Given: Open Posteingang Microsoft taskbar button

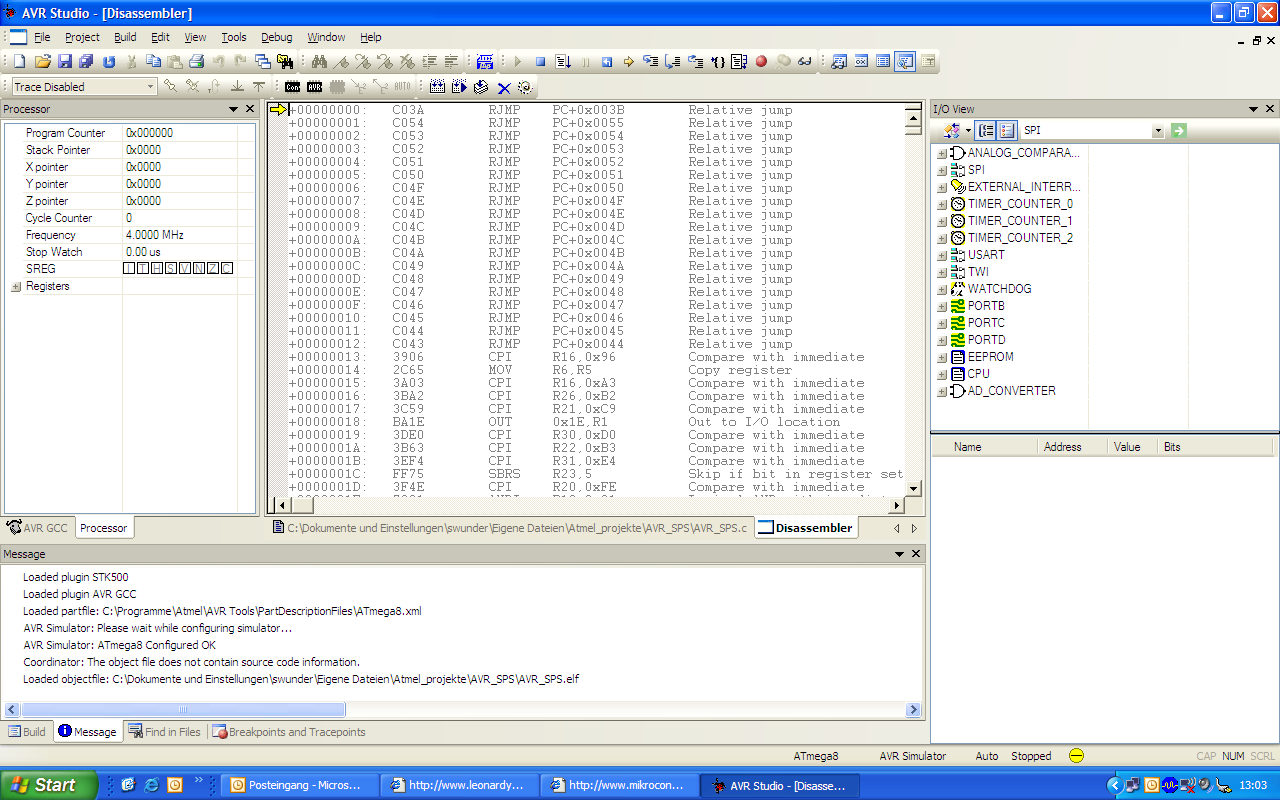Looking at the screenshot, I should click(x=300, y=785).
